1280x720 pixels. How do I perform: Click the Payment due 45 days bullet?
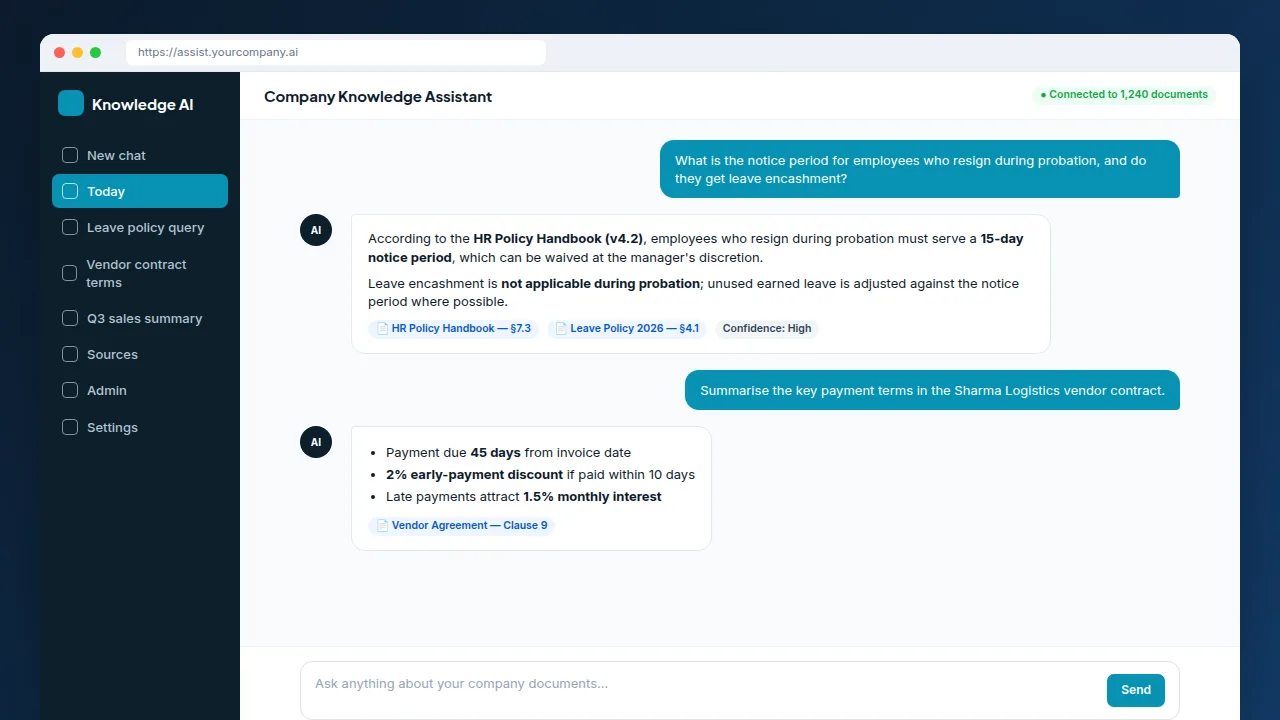(x=508, y=453)
